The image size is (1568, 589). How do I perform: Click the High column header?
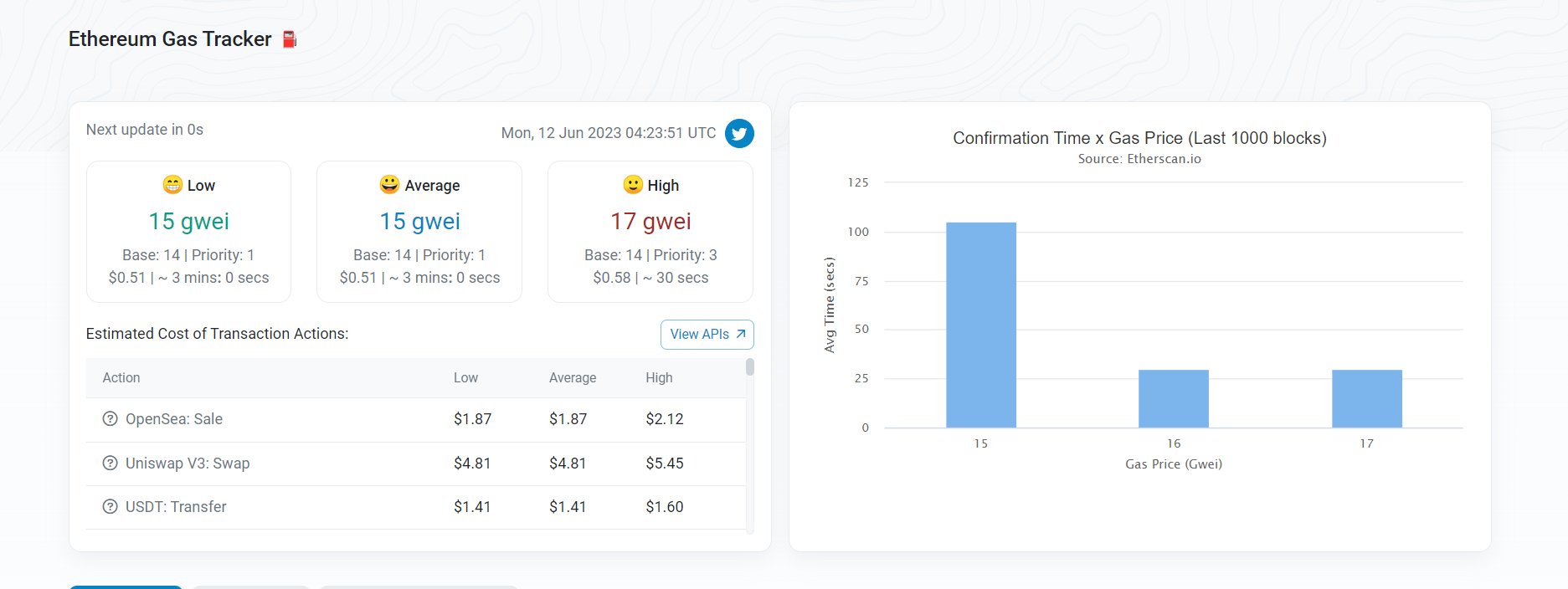659,378
